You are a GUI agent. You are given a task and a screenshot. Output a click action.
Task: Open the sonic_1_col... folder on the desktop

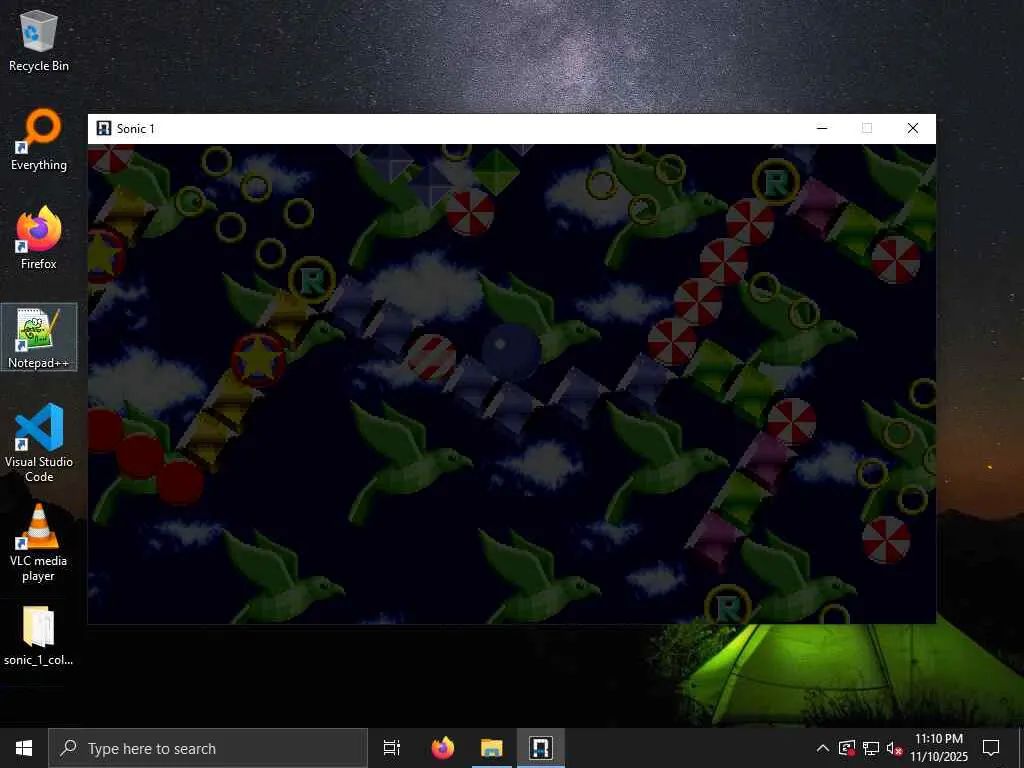point(39,636)
